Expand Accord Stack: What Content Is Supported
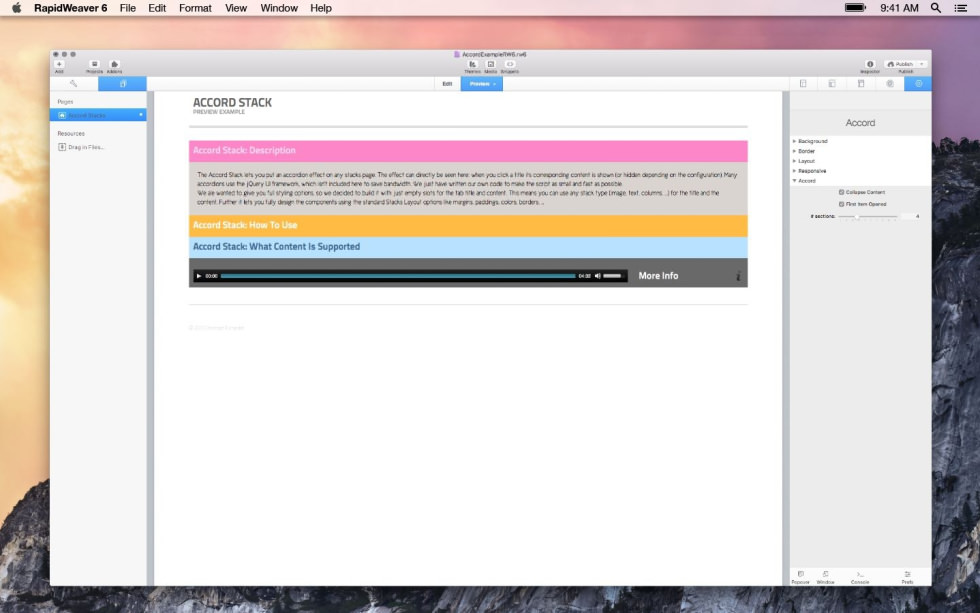 (x=468, y=247)
